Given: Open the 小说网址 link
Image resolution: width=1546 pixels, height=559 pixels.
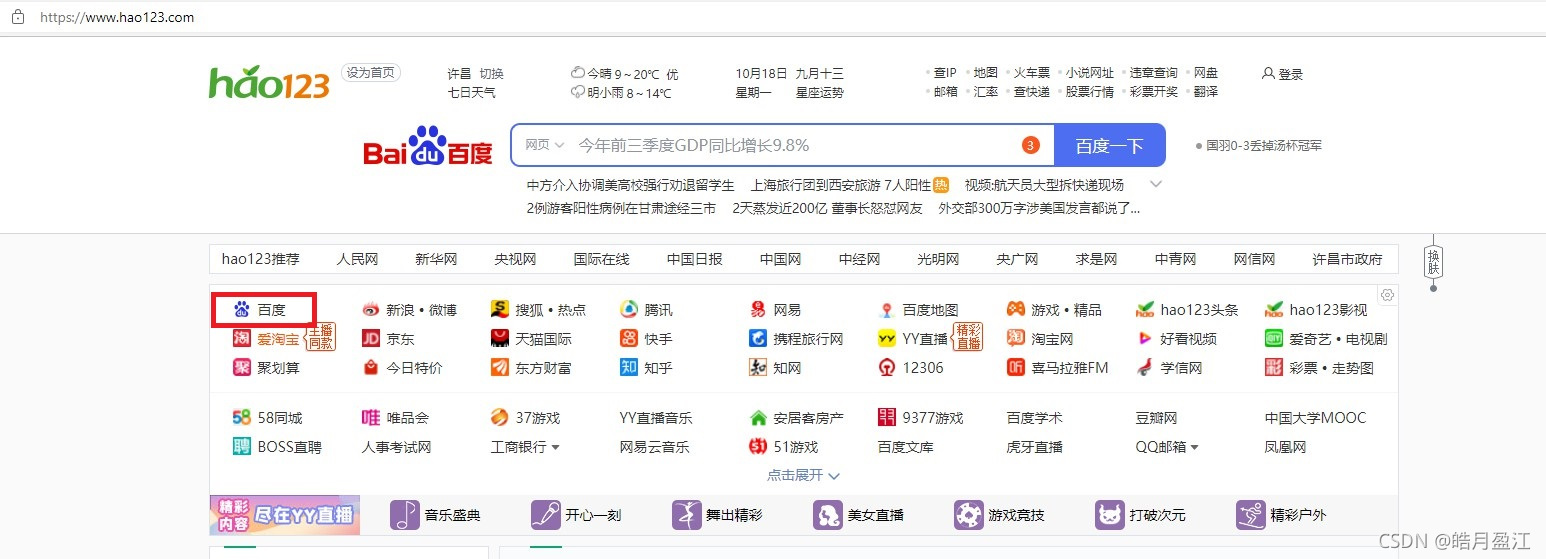Looking at the screenshot, I should point(1090,73).
